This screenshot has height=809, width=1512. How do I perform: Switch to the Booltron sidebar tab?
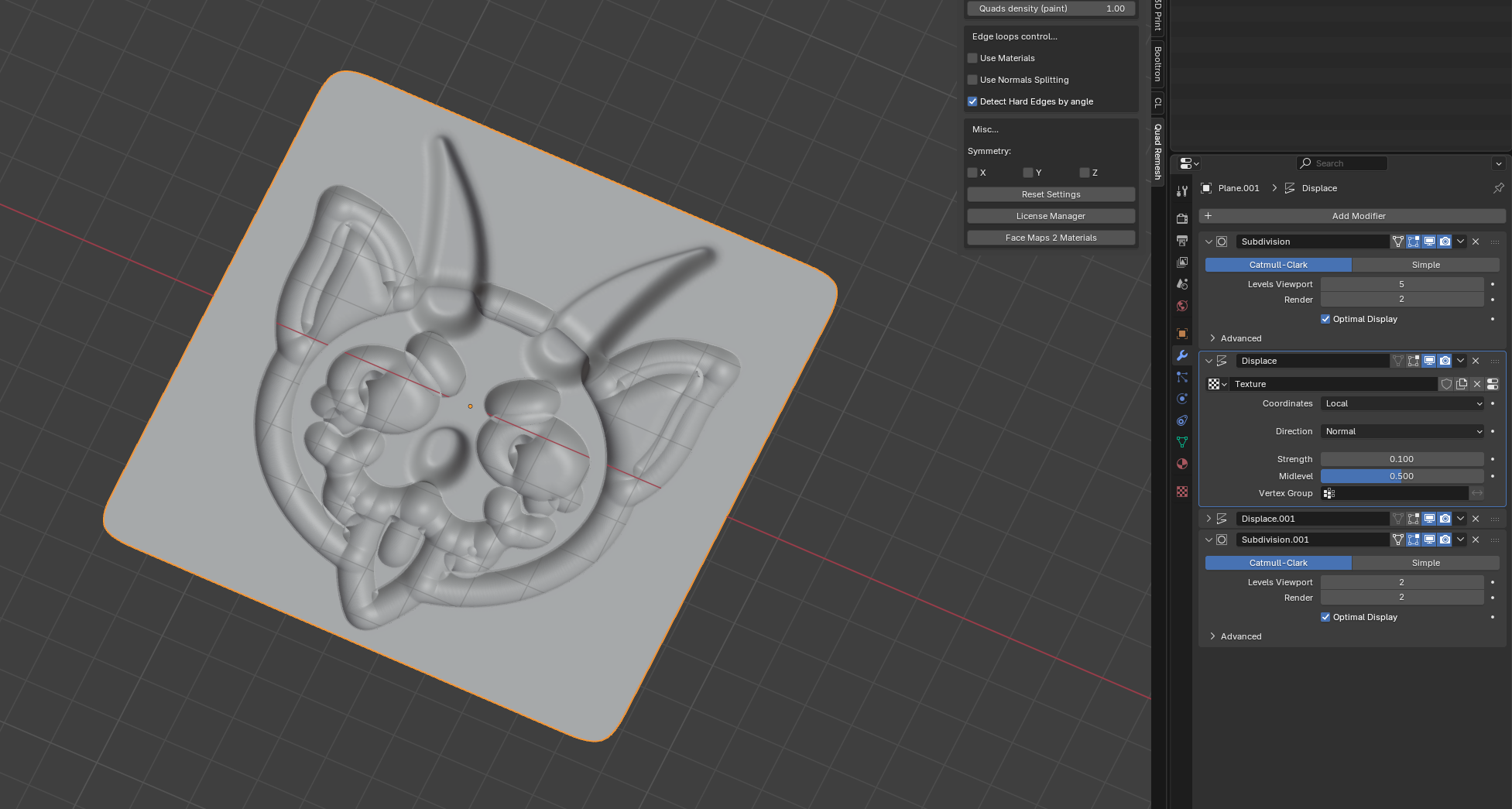click(1157, 63)
